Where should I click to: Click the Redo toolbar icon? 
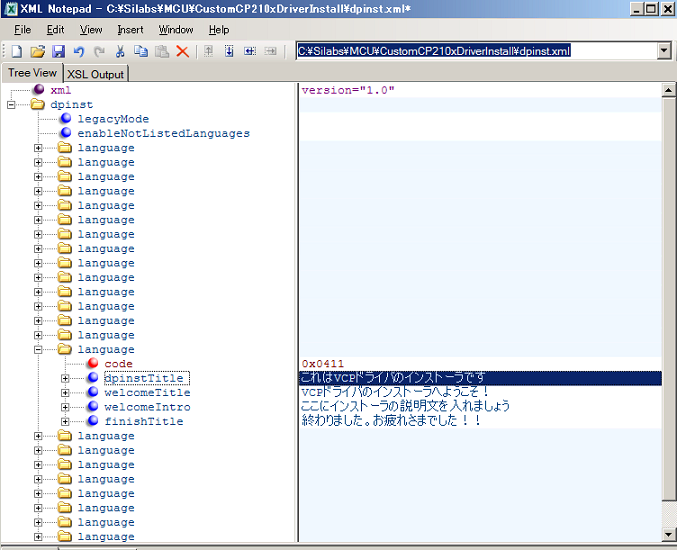99,51
